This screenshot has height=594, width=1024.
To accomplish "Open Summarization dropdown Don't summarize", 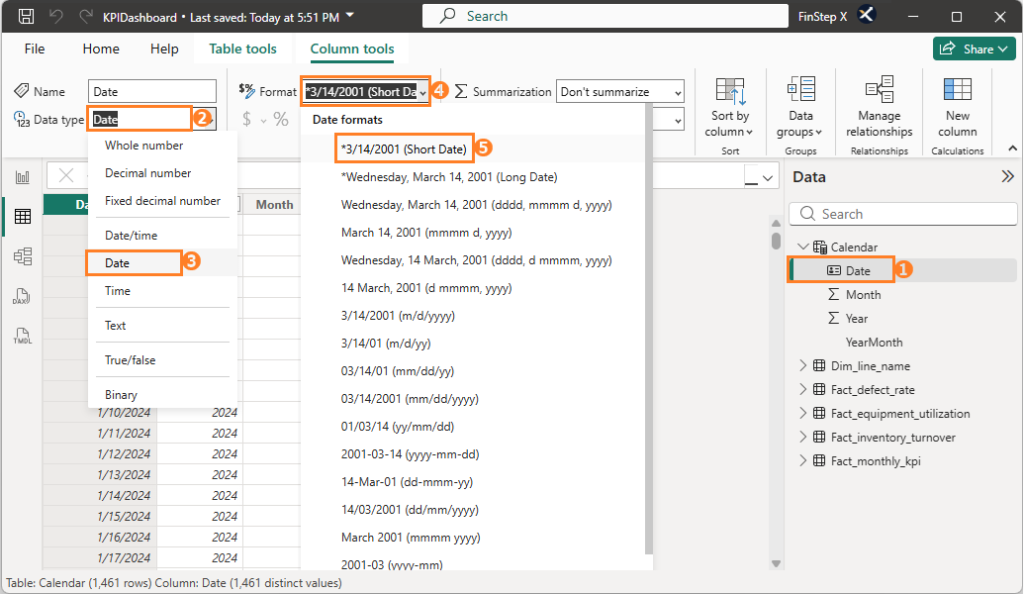I will click(x=620, y=92).
